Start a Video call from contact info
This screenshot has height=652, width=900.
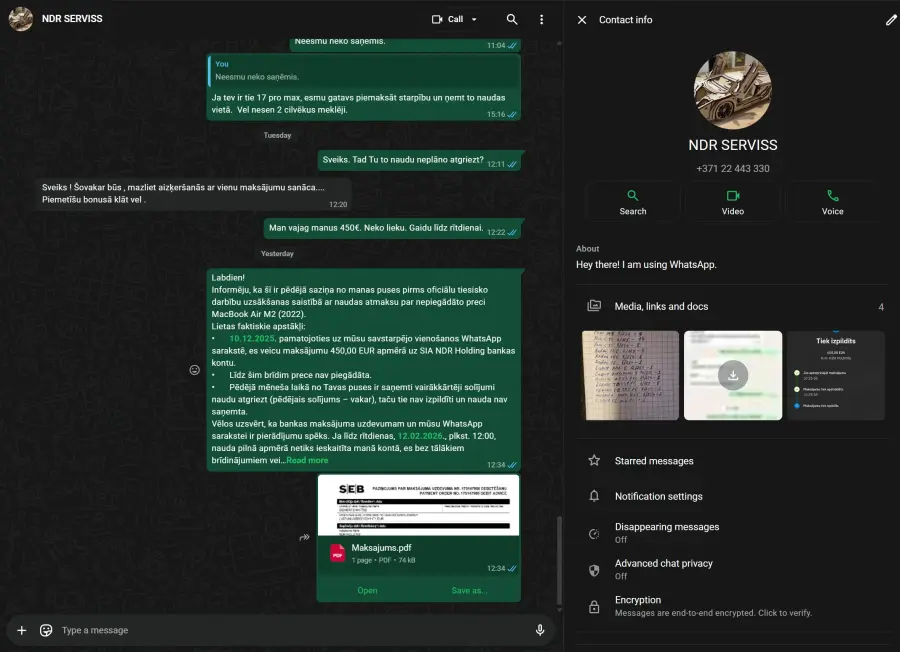tap(732, 201)
